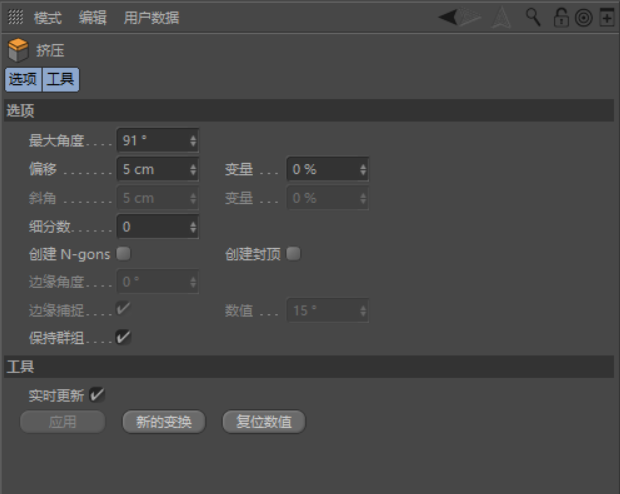Click the 应用 button
The width and height of the screenshot is (620, 494).
coord(62,422)
